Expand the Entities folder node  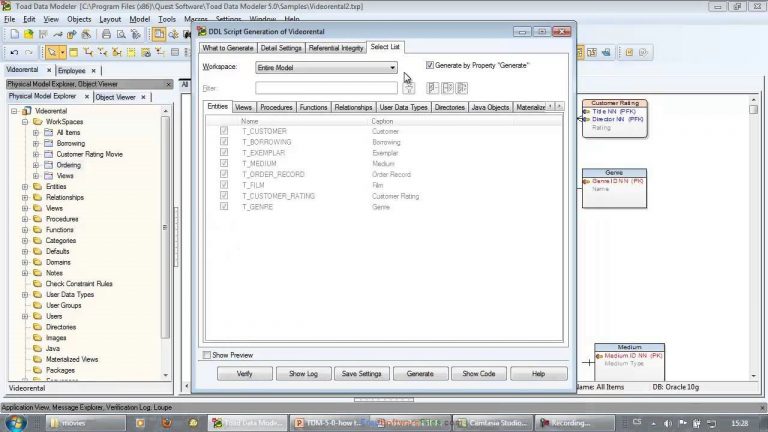(x=25, y=187)
